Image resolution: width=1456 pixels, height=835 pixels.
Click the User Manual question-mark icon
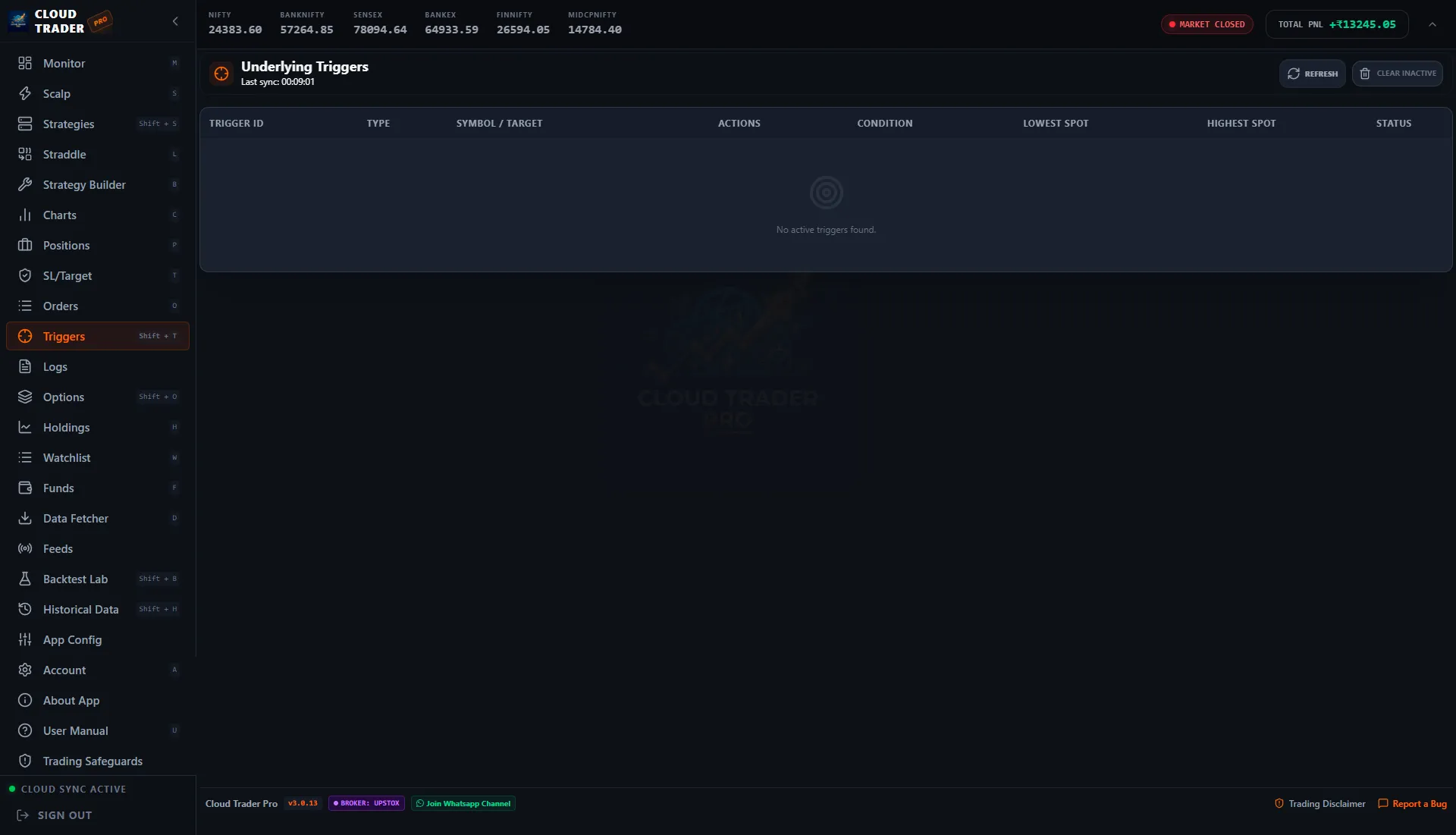tap(25, 730)
